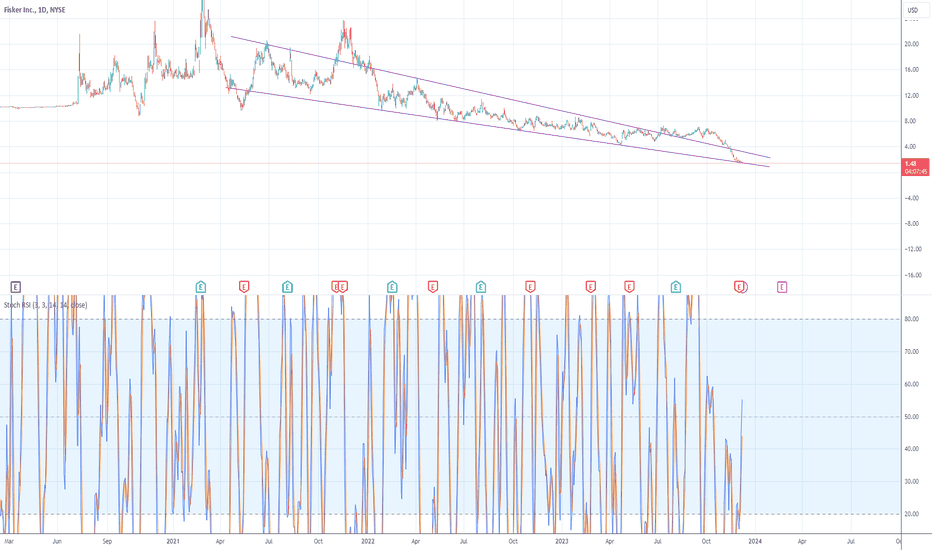Open the teal earnings marker in August 2021

[x=287, y=287]
